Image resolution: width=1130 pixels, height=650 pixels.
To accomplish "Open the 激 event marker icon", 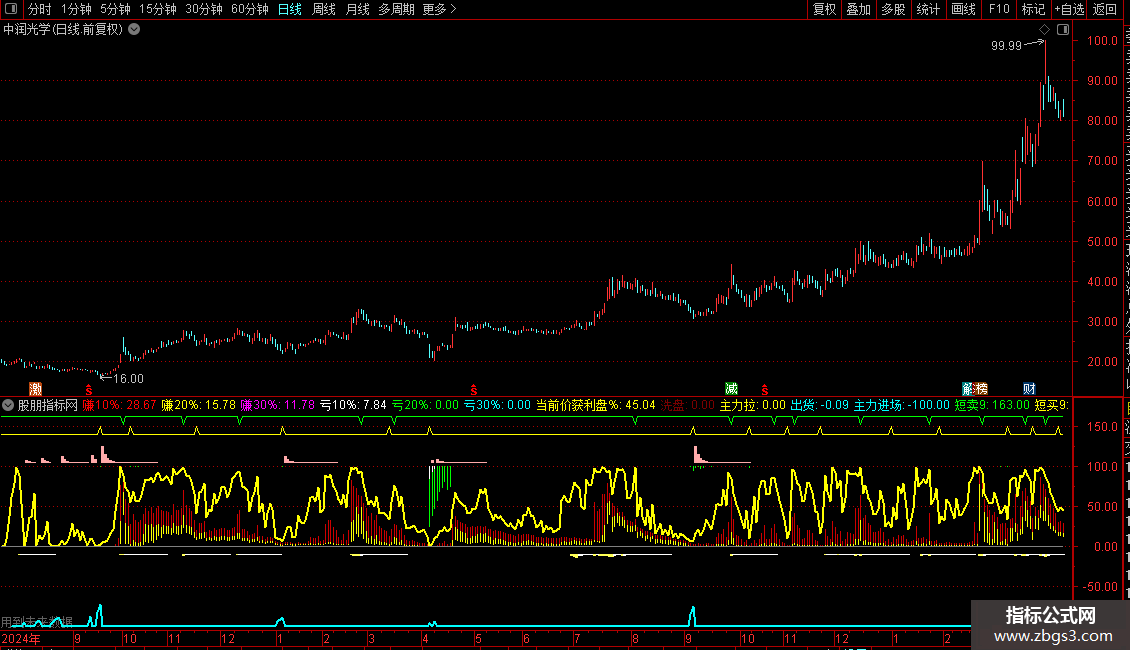I will (x=35, y=389).
